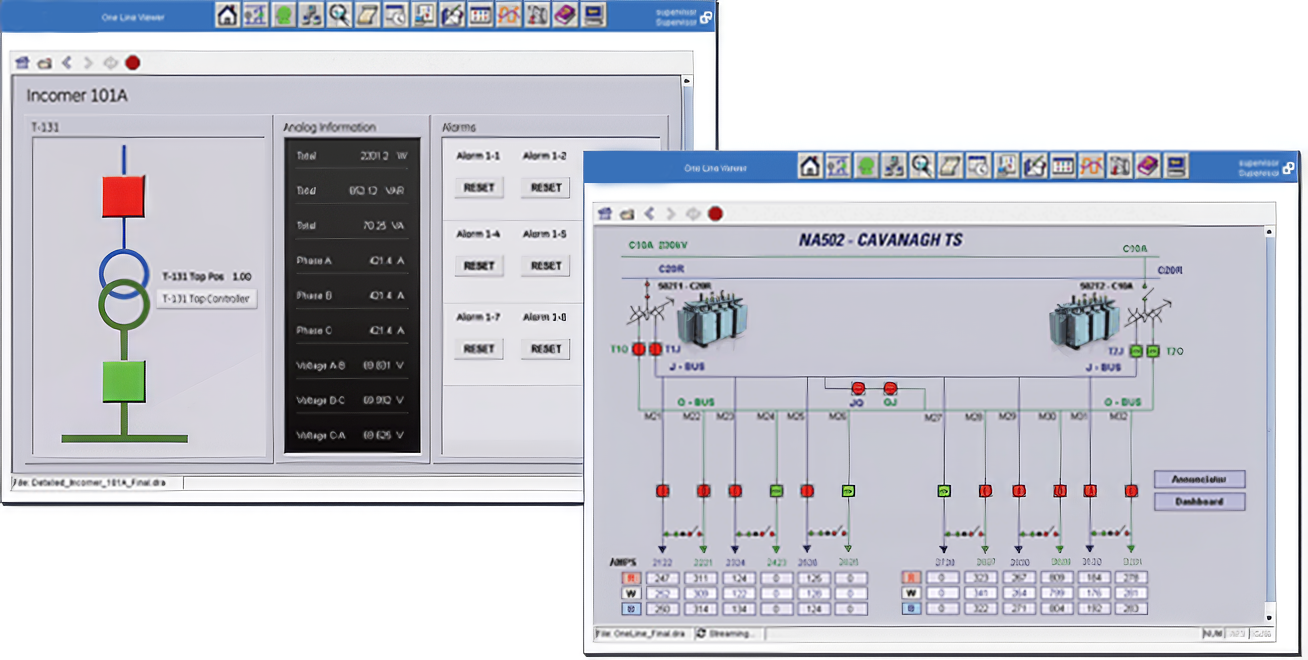Toggle the green T2O breaker

tap(1153, 350)
